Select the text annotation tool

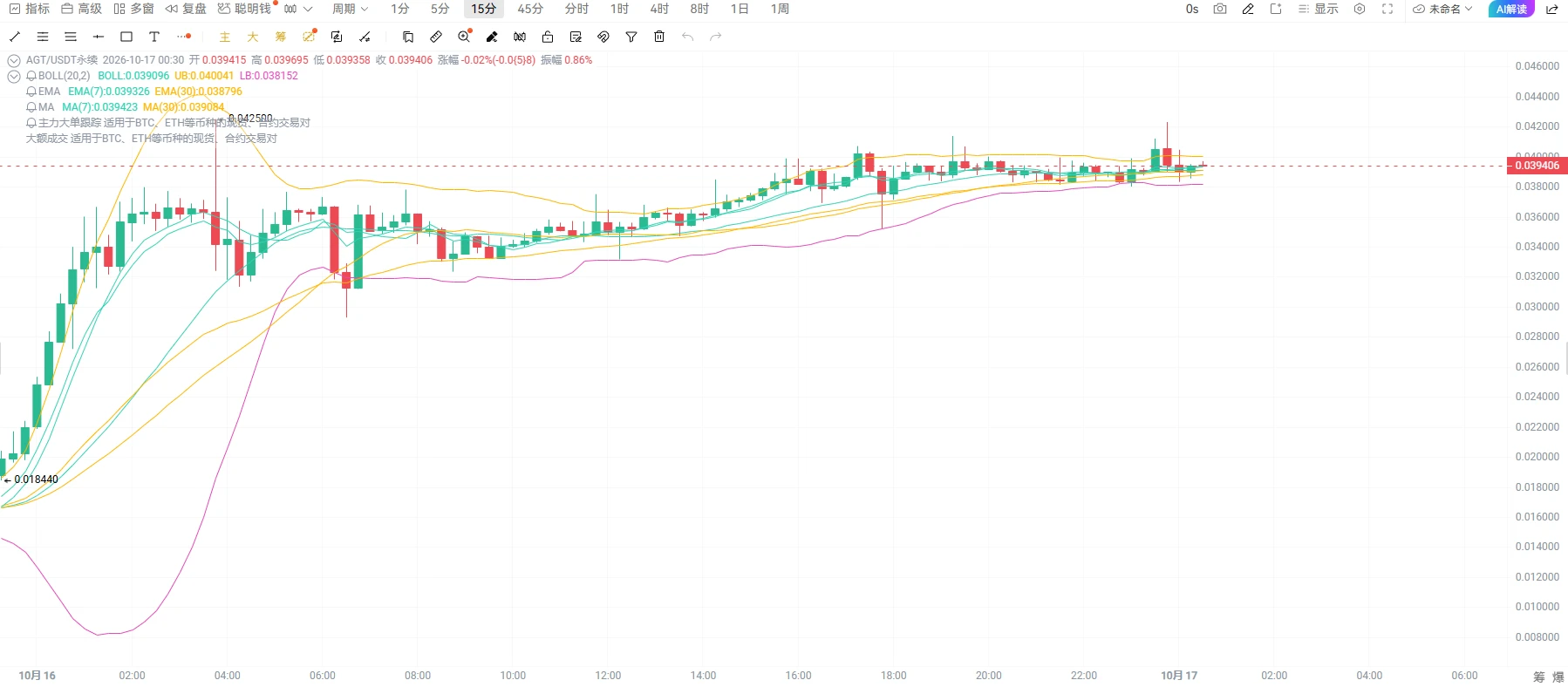point(154,37)
